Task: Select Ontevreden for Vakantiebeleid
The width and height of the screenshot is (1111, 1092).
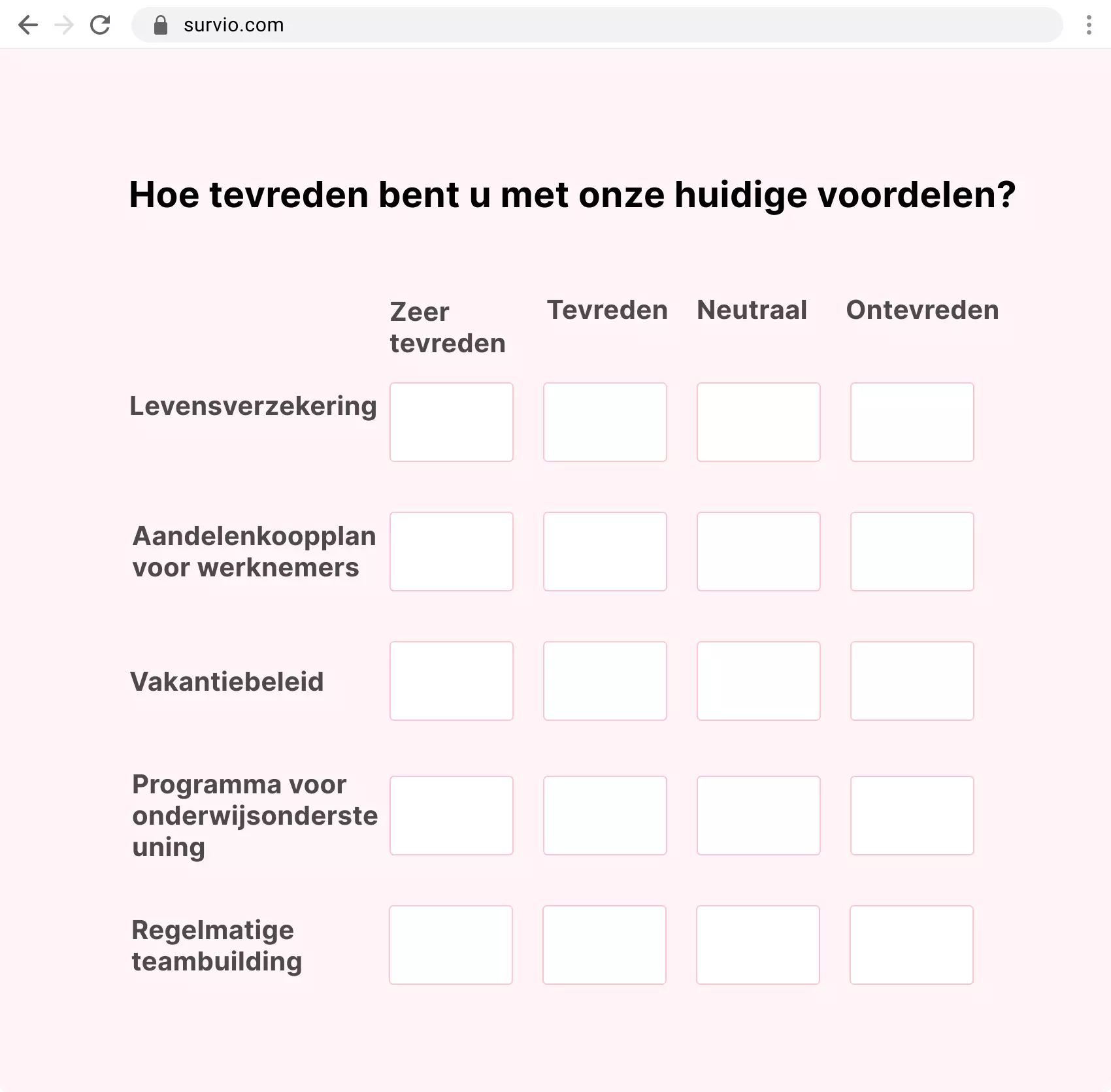Action: [912, 681]
